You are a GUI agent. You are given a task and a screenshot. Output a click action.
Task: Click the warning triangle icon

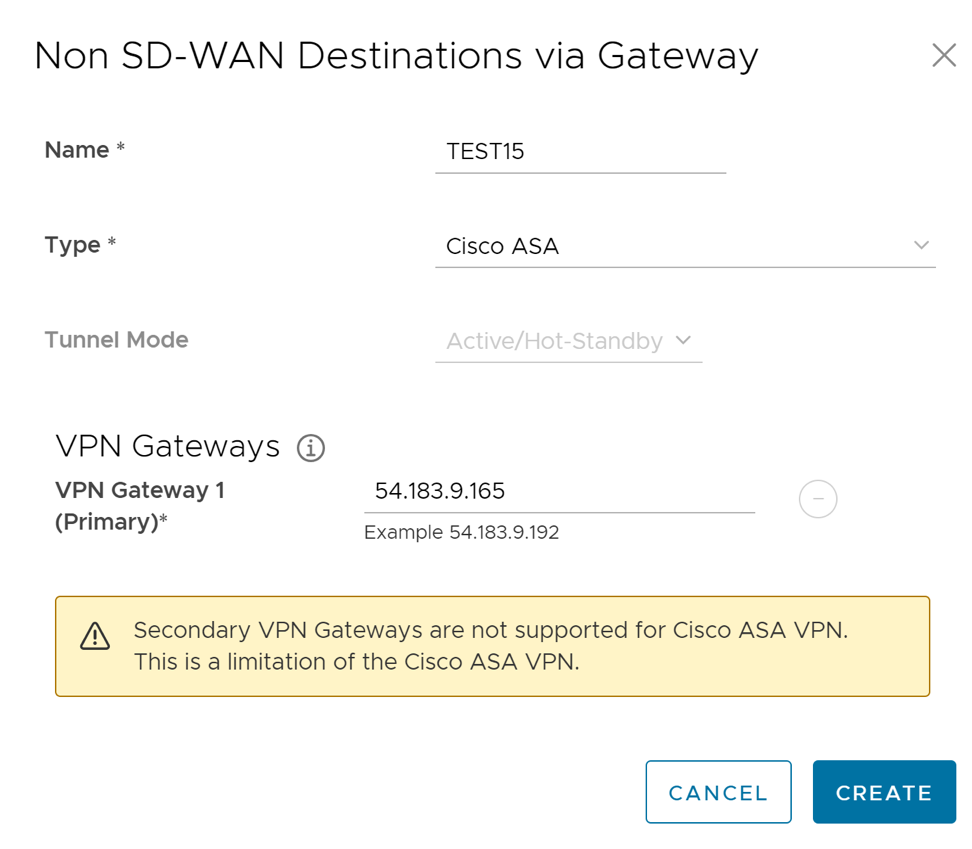(x=95, y=636)
